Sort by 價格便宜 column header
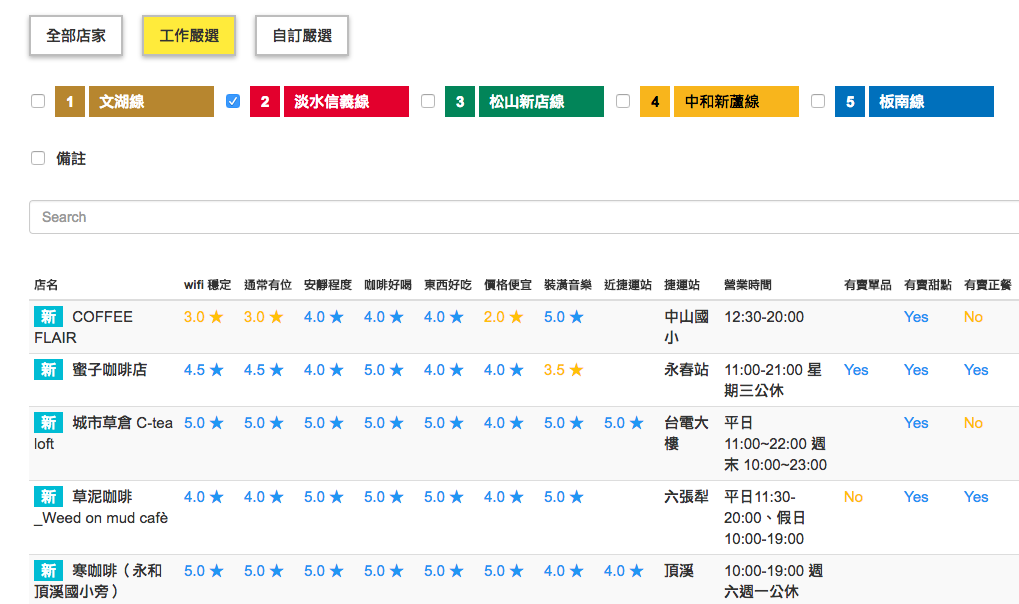 tap(508, 285)
